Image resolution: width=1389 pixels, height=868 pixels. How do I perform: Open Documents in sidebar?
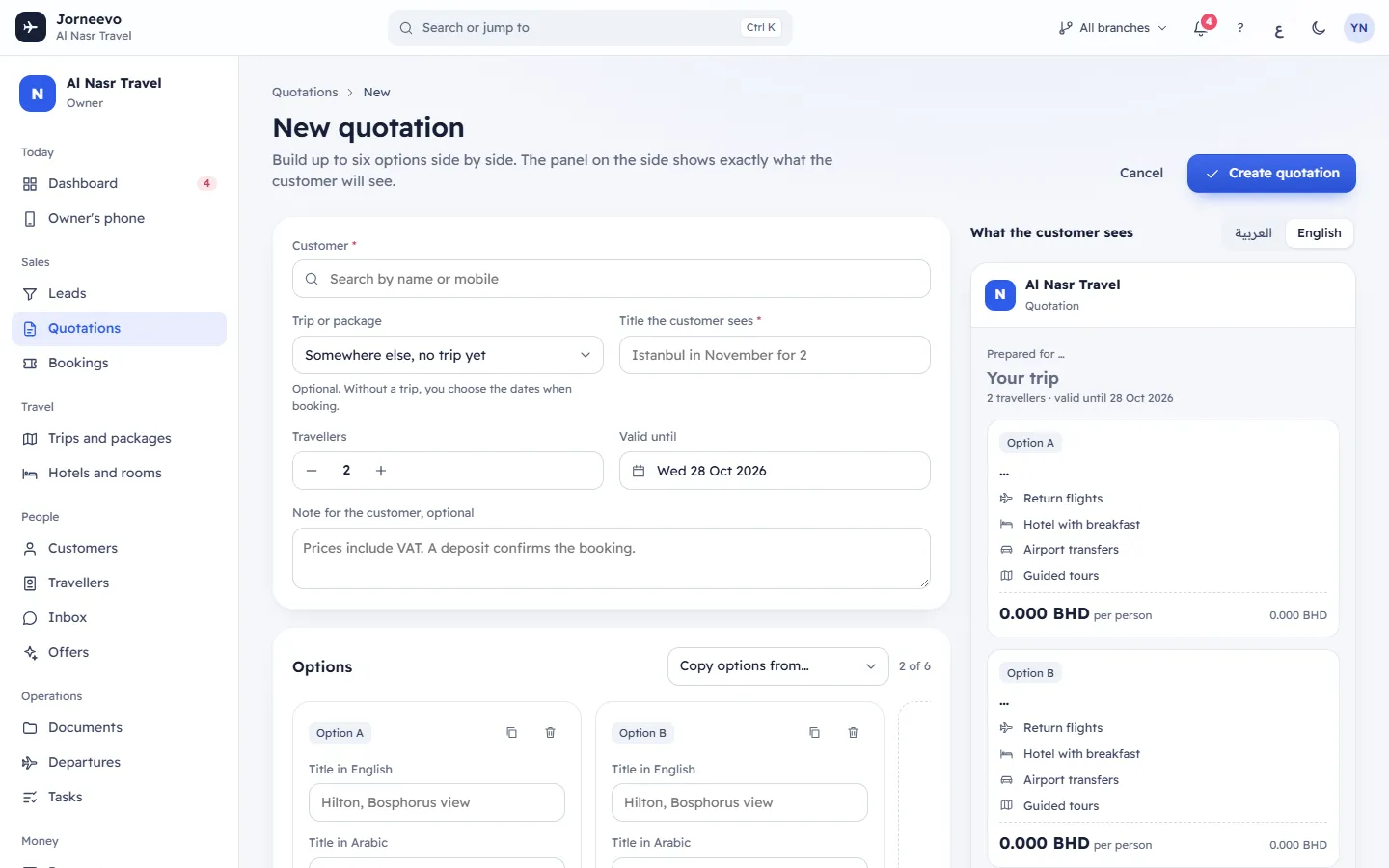[119, 727]
